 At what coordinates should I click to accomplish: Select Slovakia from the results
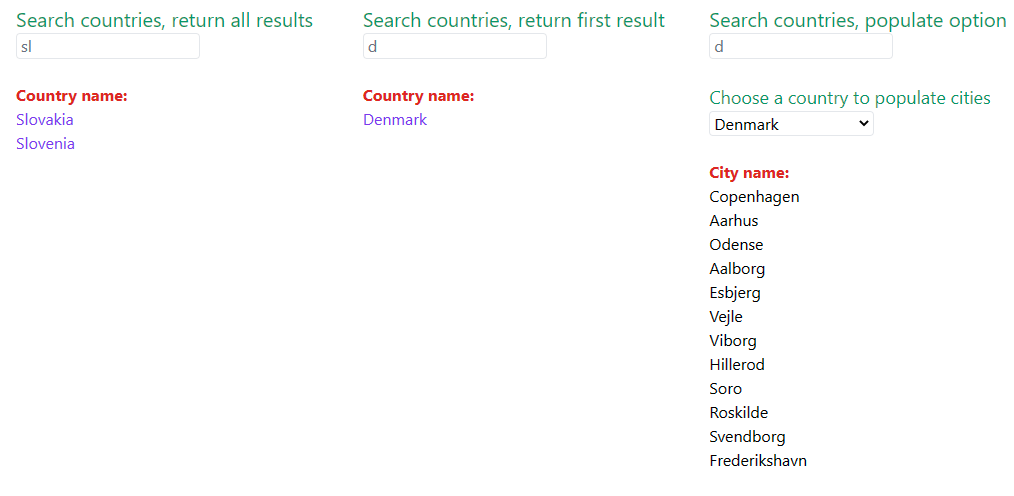45,120
